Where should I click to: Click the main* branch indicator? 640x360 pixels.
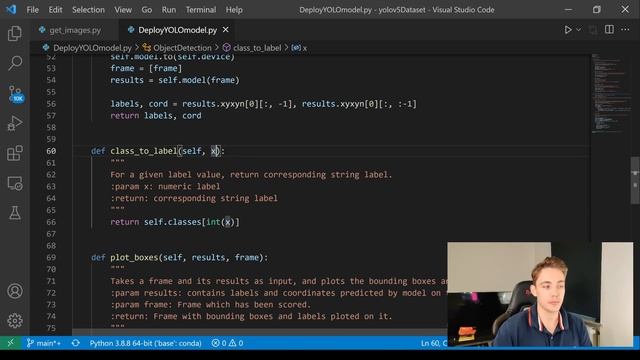[x=43, y=343]
